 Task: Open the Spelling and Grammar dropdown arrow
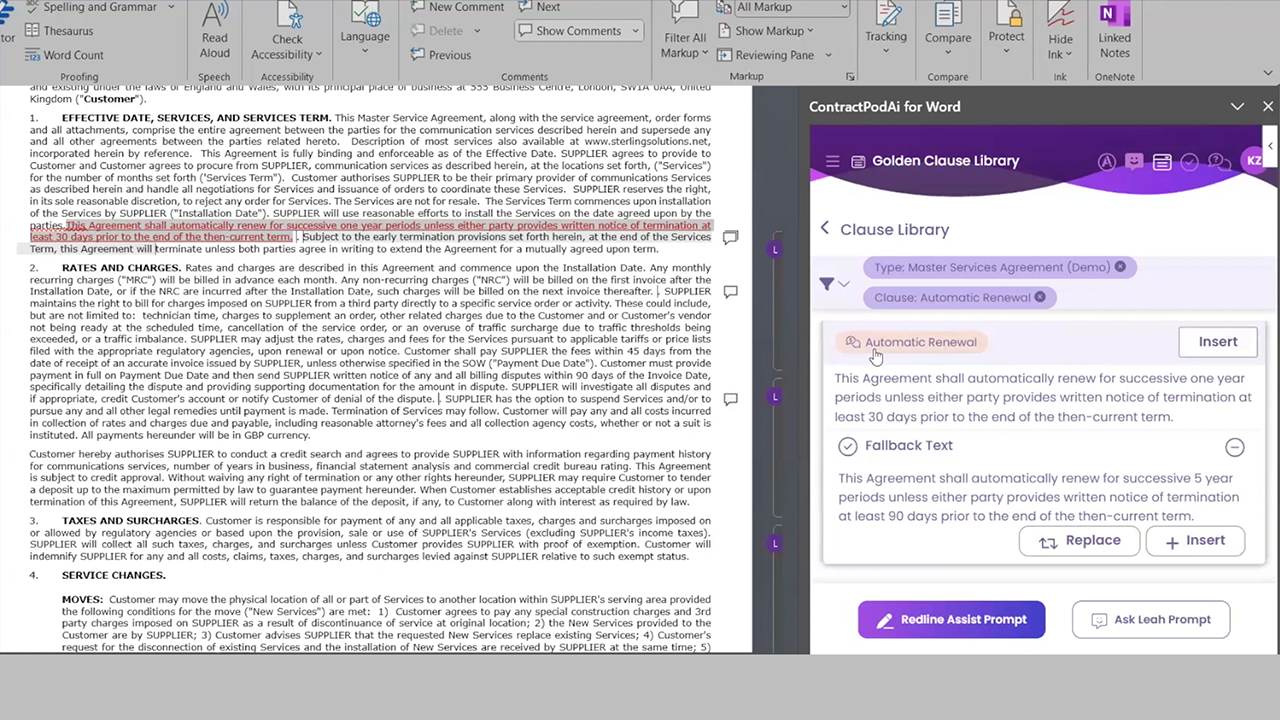pos(171,7)
